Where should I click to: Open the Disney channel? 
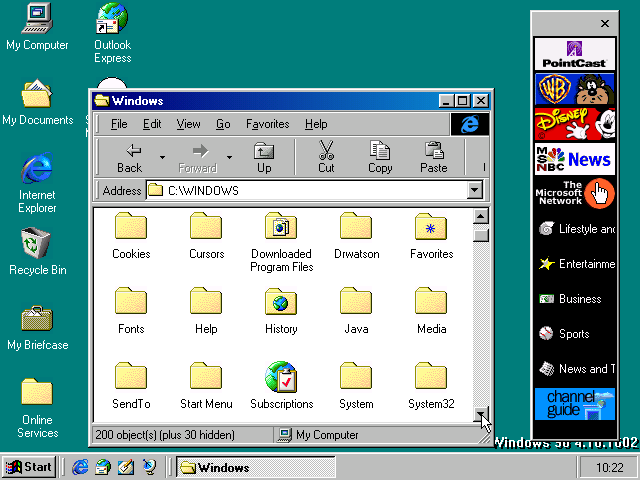[574, 124]
